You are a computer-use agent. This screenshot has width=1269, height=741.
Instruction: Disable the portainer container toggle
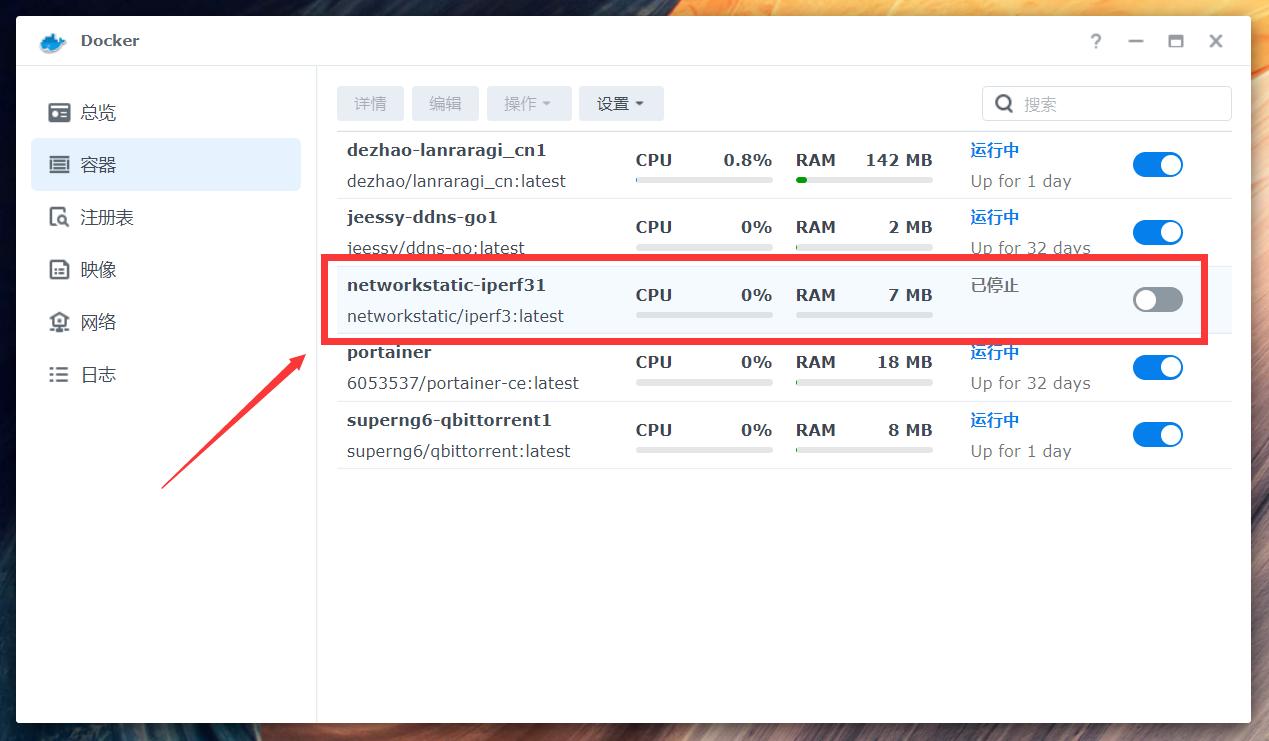pos(1157,367)
